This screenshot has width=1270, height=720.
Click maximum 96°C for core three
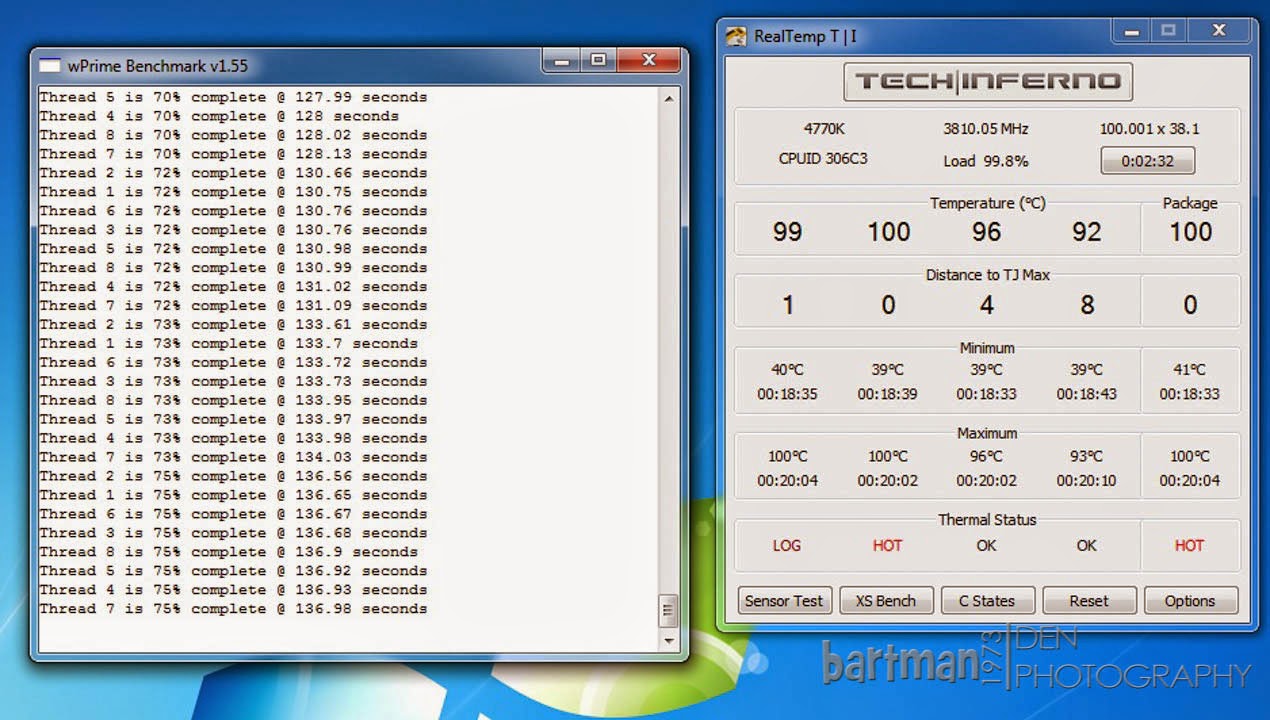tap(986, 457)
